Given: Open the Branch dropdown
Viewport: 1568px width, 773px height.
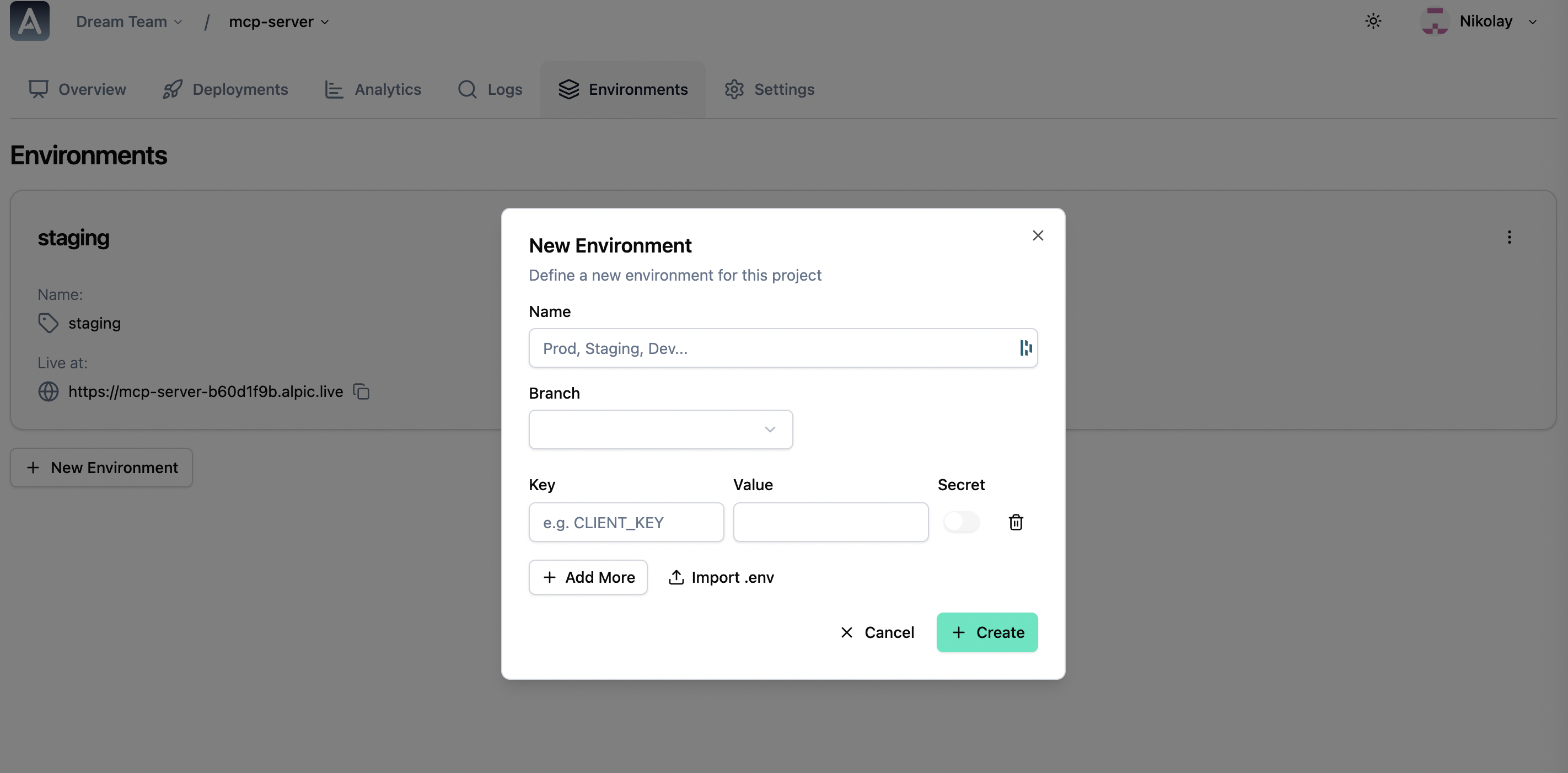Looking at the screenshot, I should (661, 430).
